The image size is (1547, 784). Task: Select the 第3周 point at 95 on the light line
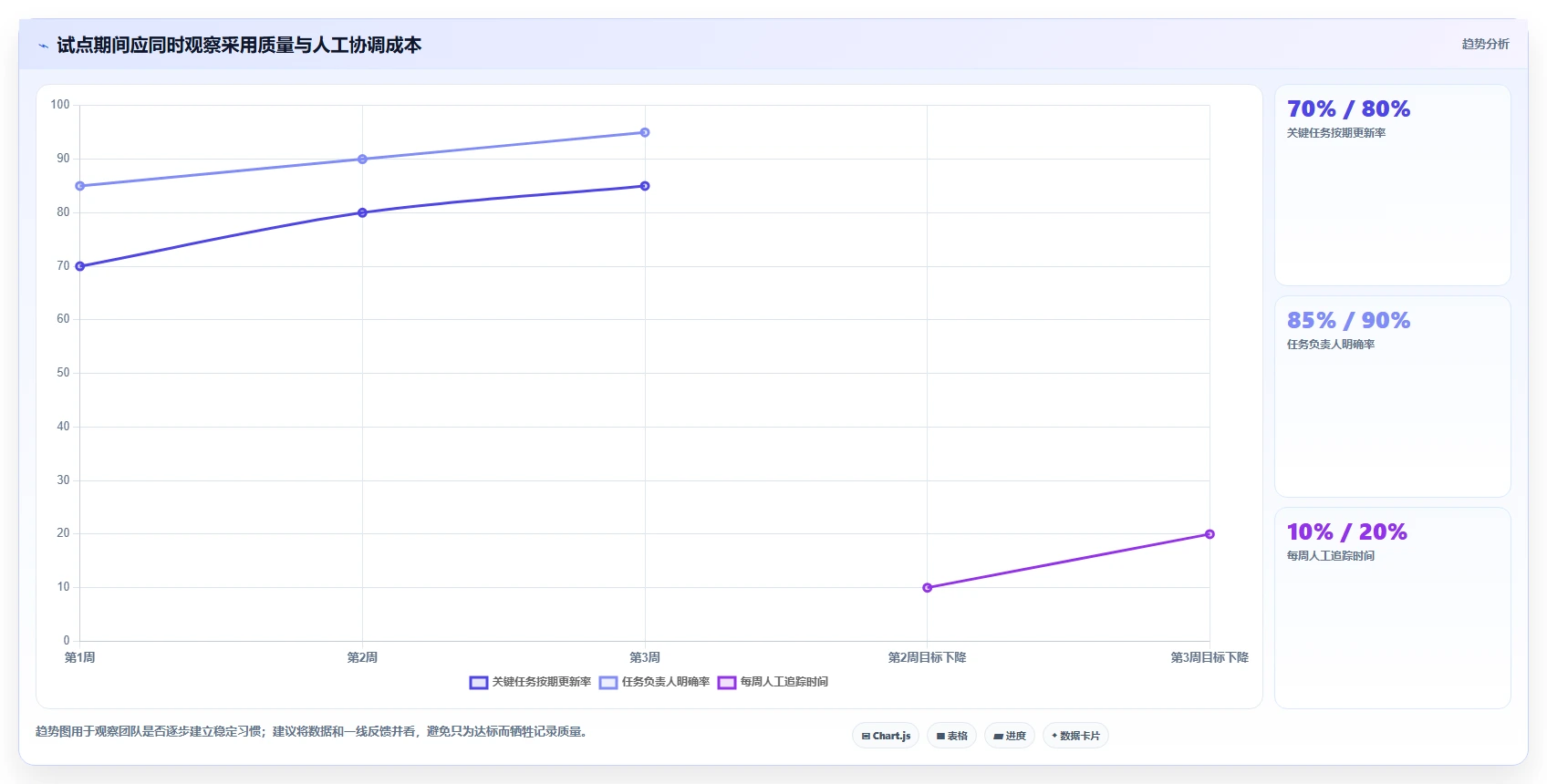(645, 132)
